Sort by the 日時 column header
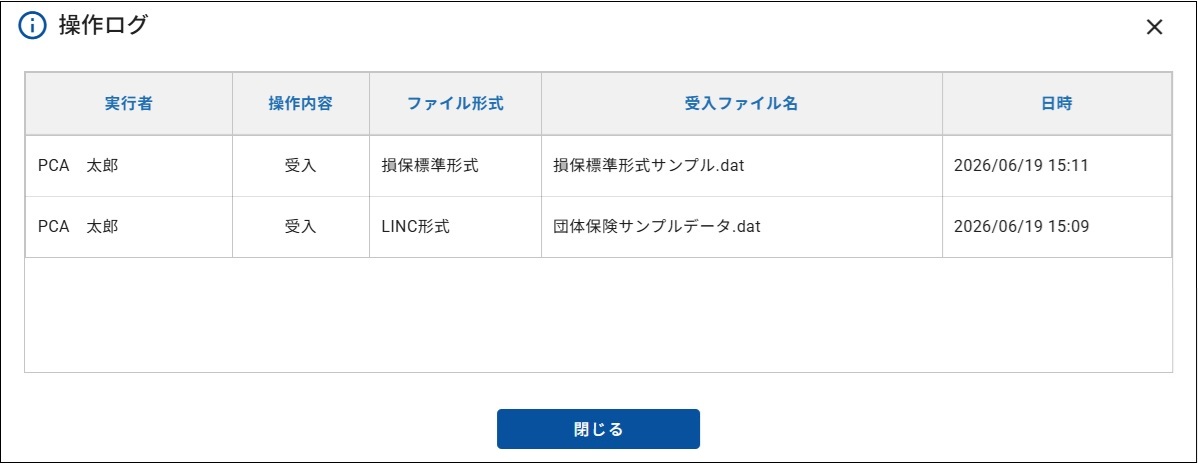Viewport: 1198px width, 464px height. [1057, 104]
